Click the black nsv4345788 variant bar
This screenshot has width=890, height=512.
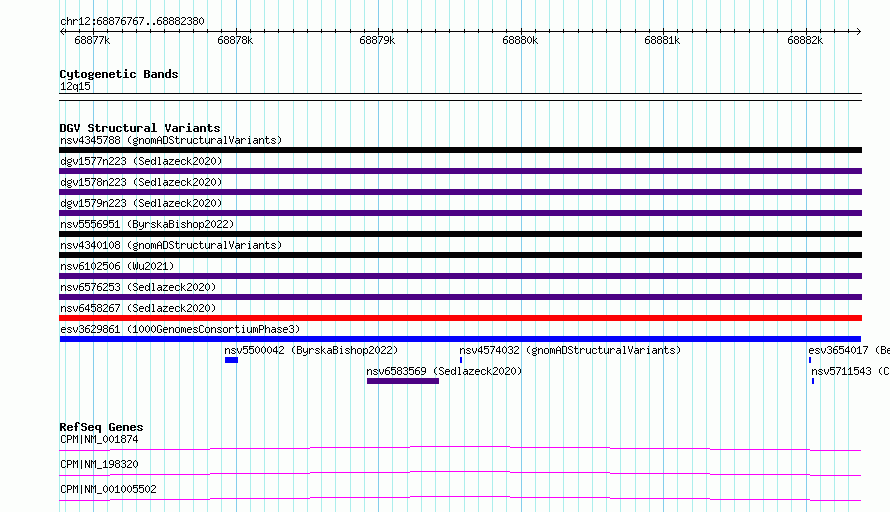tap(460, 150)
